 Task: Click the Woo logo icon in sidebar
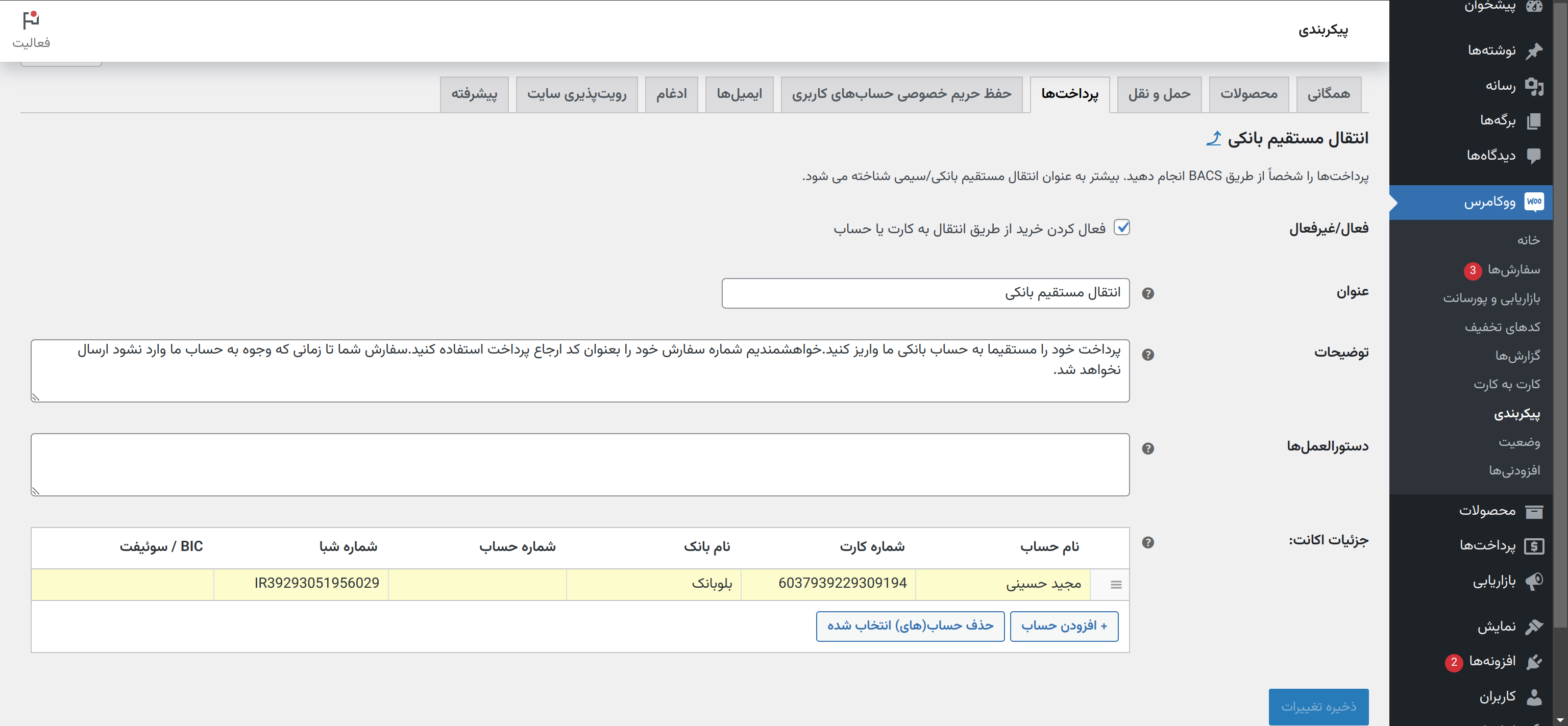coord(1534,202)
